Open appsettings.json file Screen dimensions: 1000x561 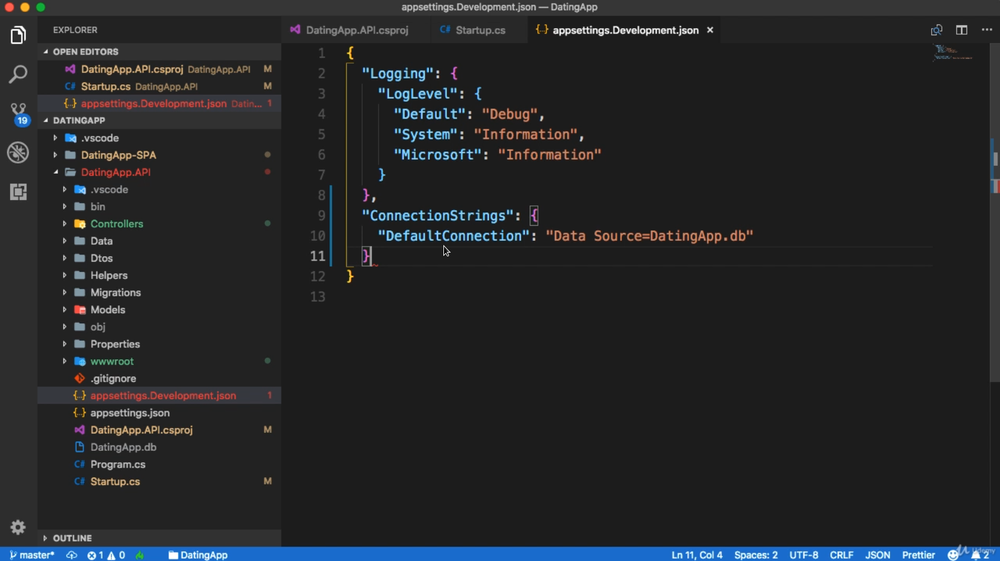159,413
